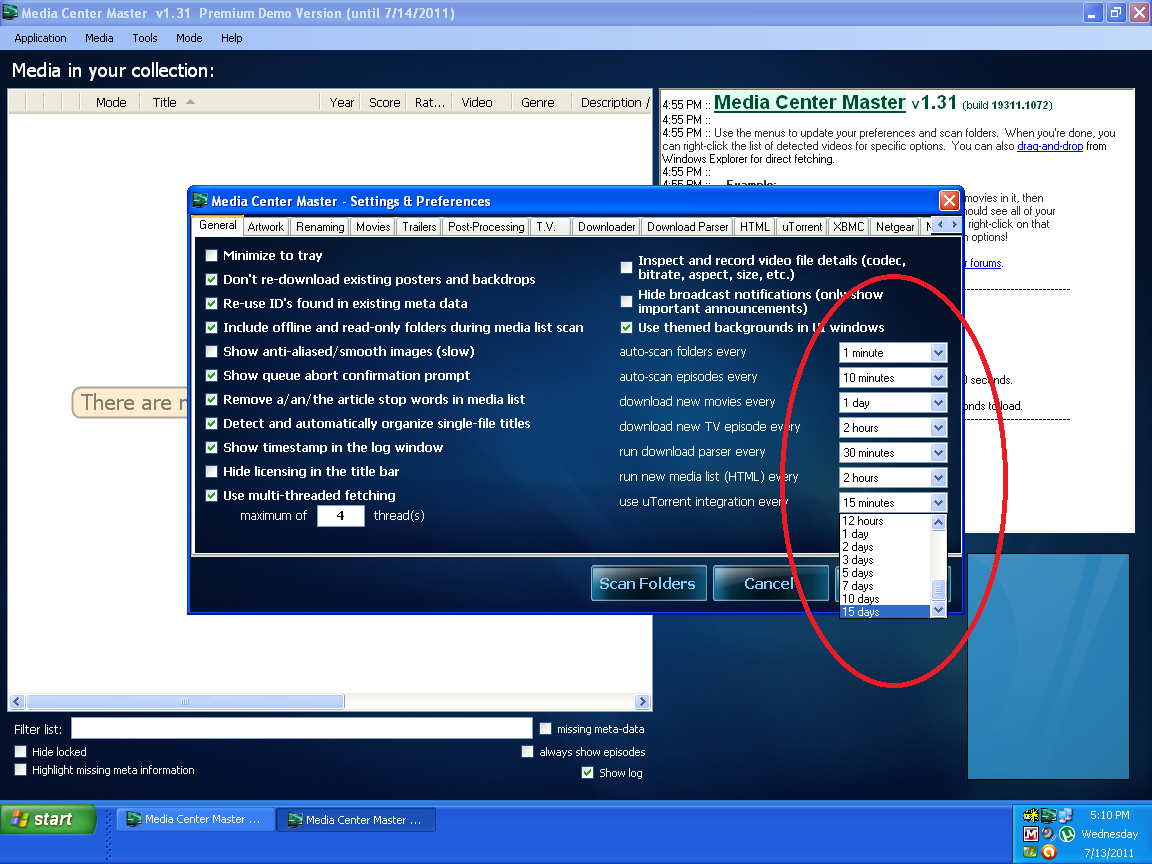This screenshot has width=1152, height=864.
Task: Uncheck Use multi-threaded fetching
Action: tap(212, 496)
